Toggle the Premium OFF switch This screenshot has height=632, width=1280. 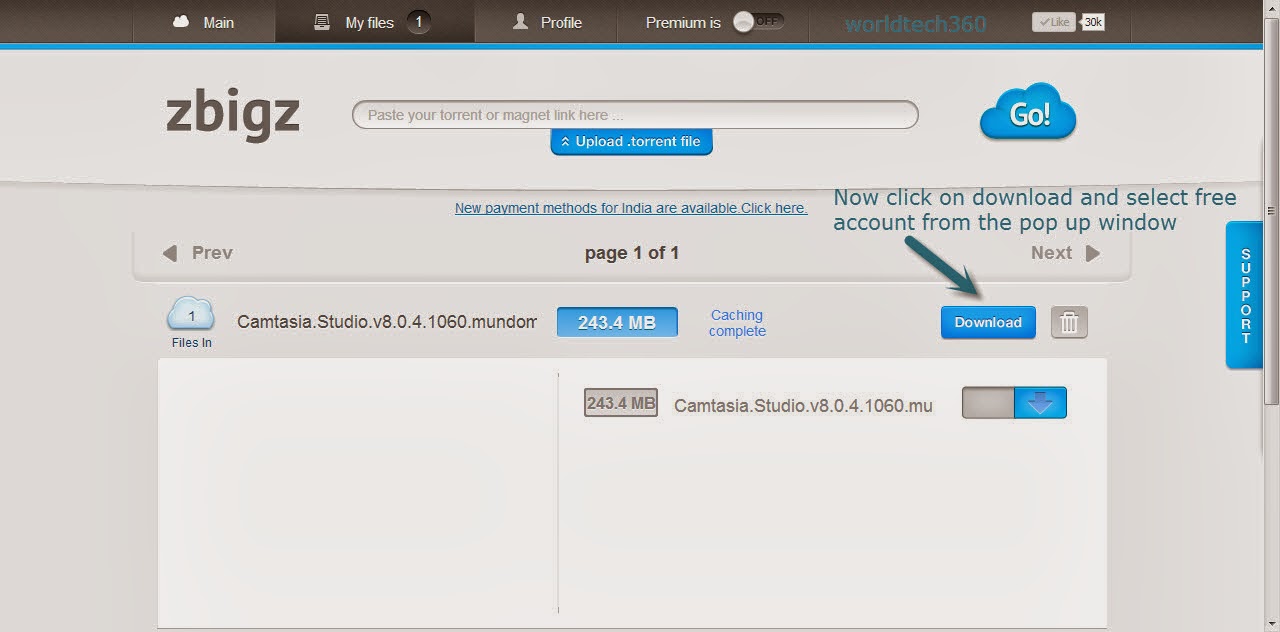758,22
